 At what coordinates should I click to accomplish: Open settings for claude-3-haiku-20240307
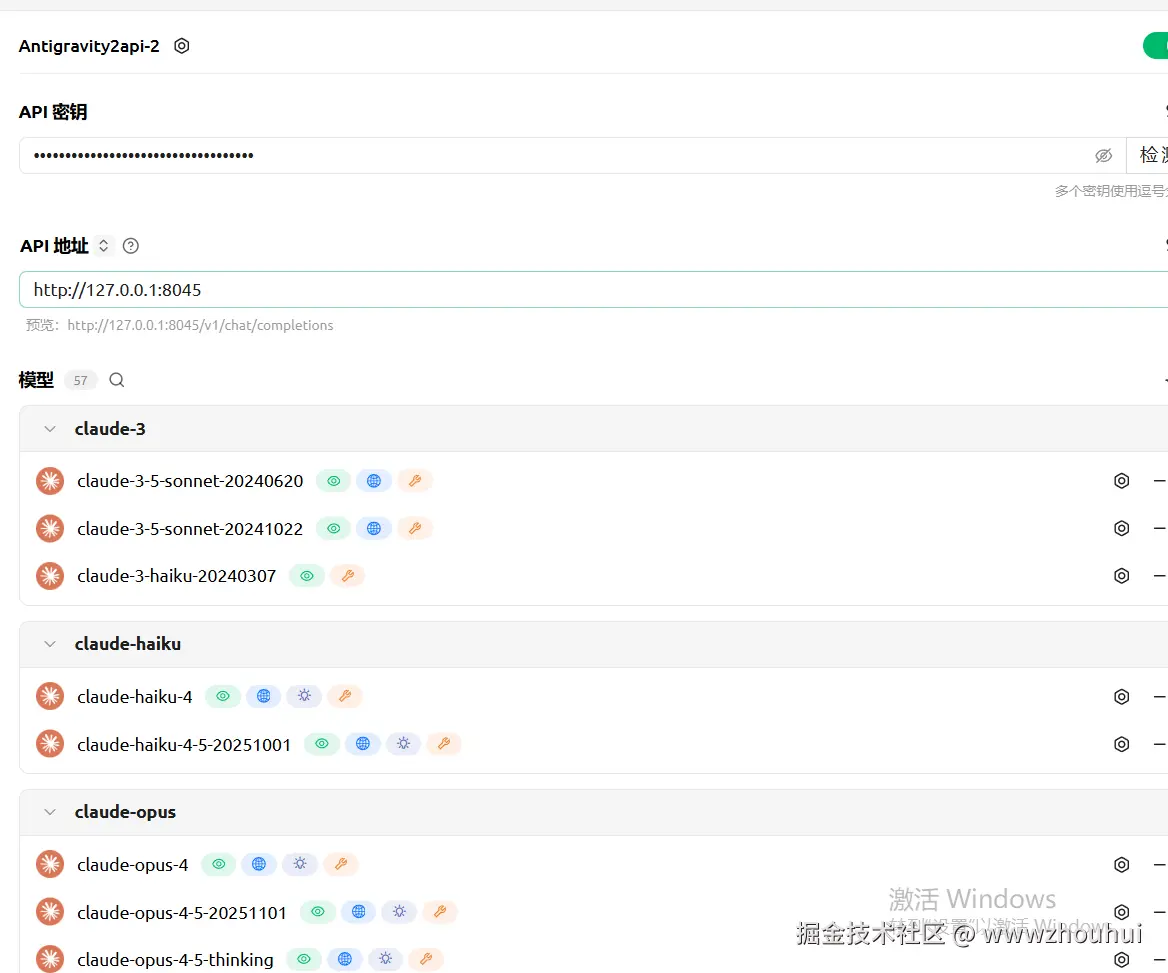pyautogui.click(x=1121, y=576)
